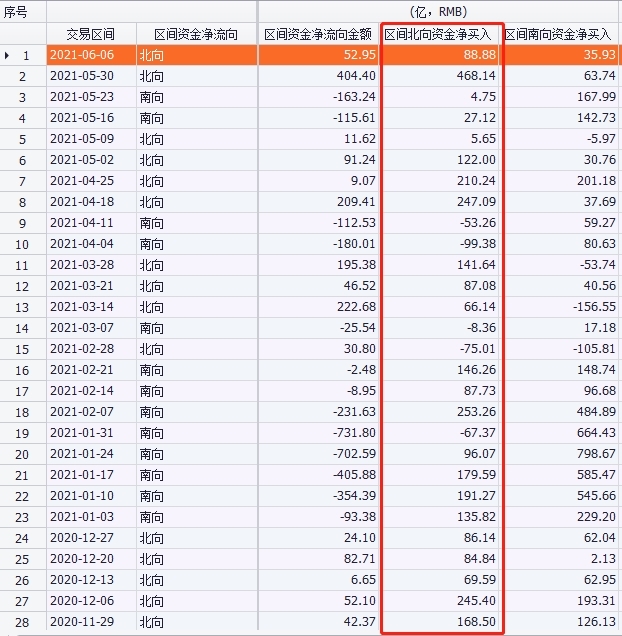Click southbound net buy value 2.13
The width and height of the screenshot is (622, 636).
(560, 559)
